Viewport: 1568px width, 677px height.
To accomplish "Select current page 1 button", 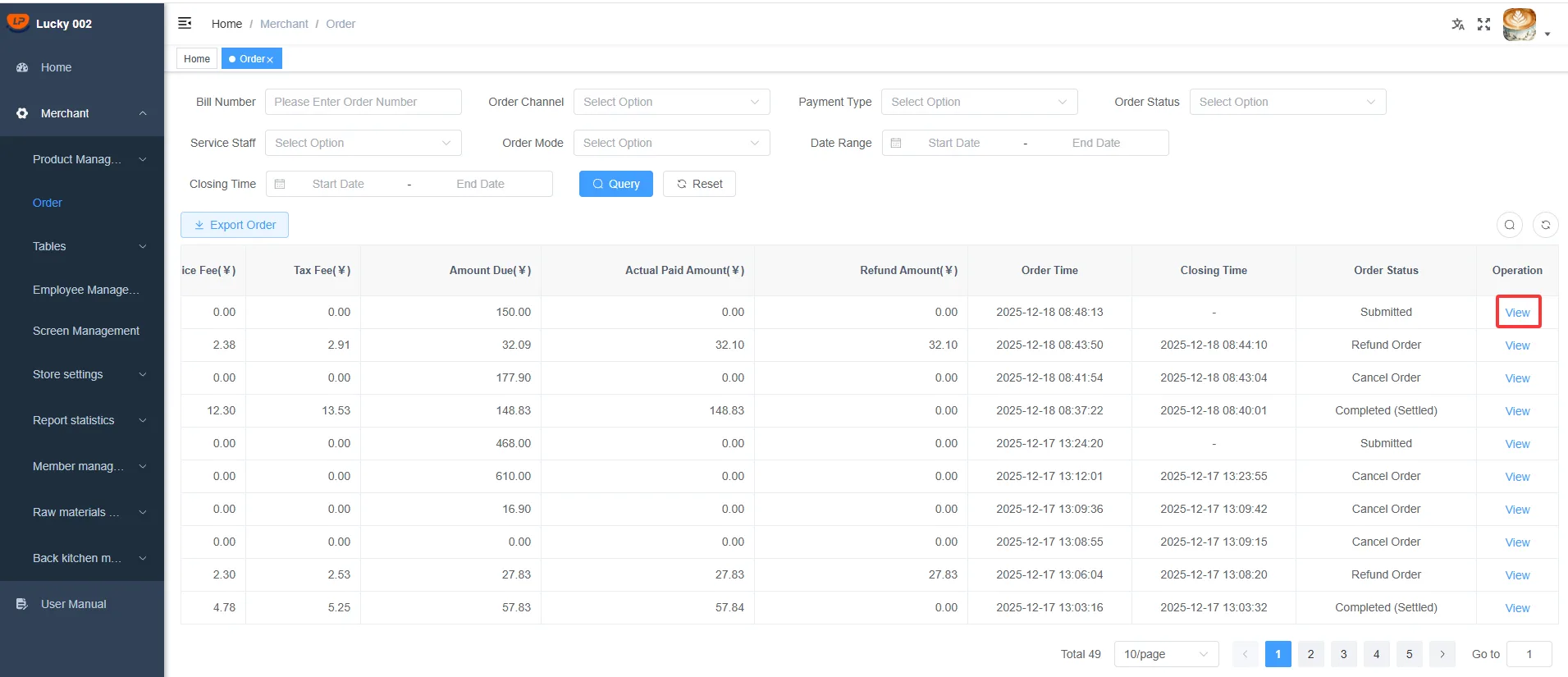I will pyautogui.click(x=1278, y=654).
